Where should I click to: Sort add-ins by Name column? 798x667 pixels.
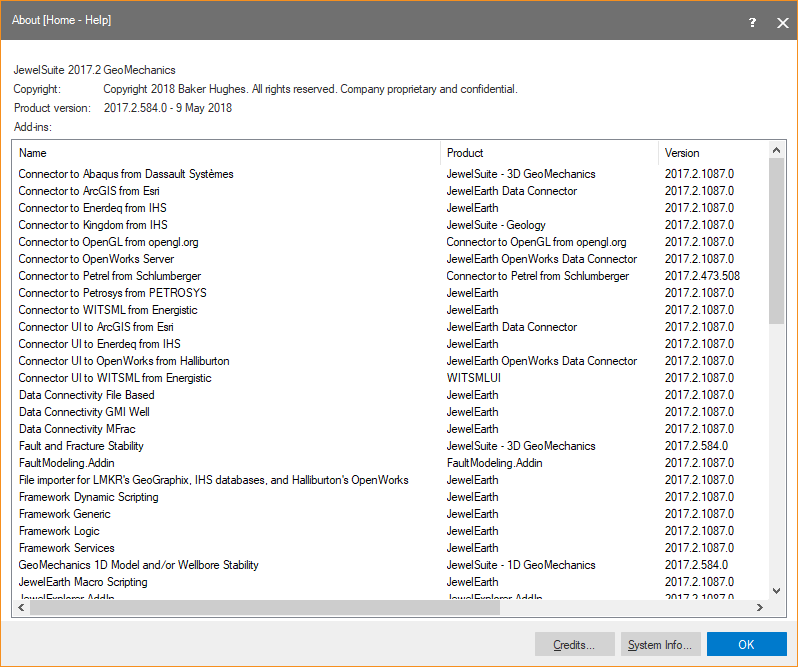click(226, 153)
